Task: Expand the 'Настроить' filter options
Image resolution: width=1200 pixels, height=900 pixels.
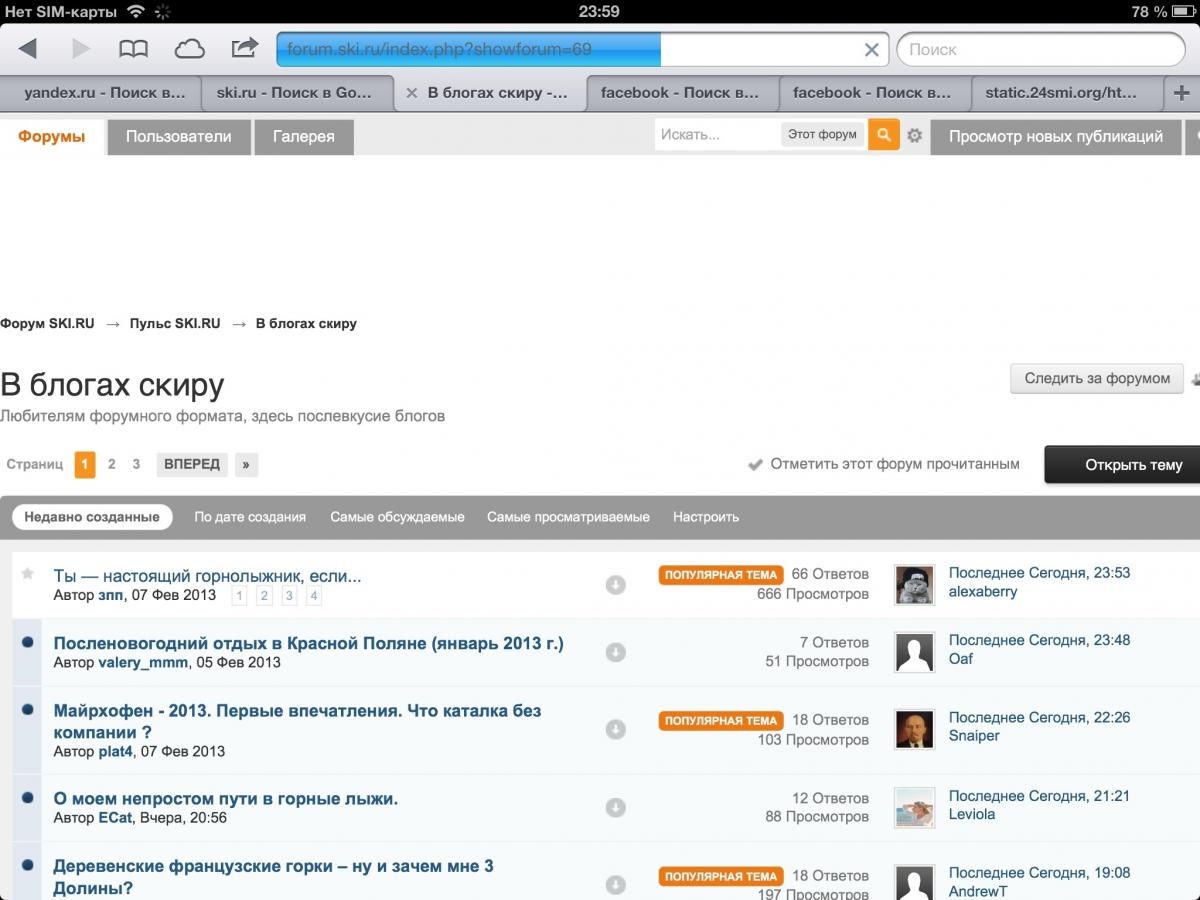Action: coord(705,517)
